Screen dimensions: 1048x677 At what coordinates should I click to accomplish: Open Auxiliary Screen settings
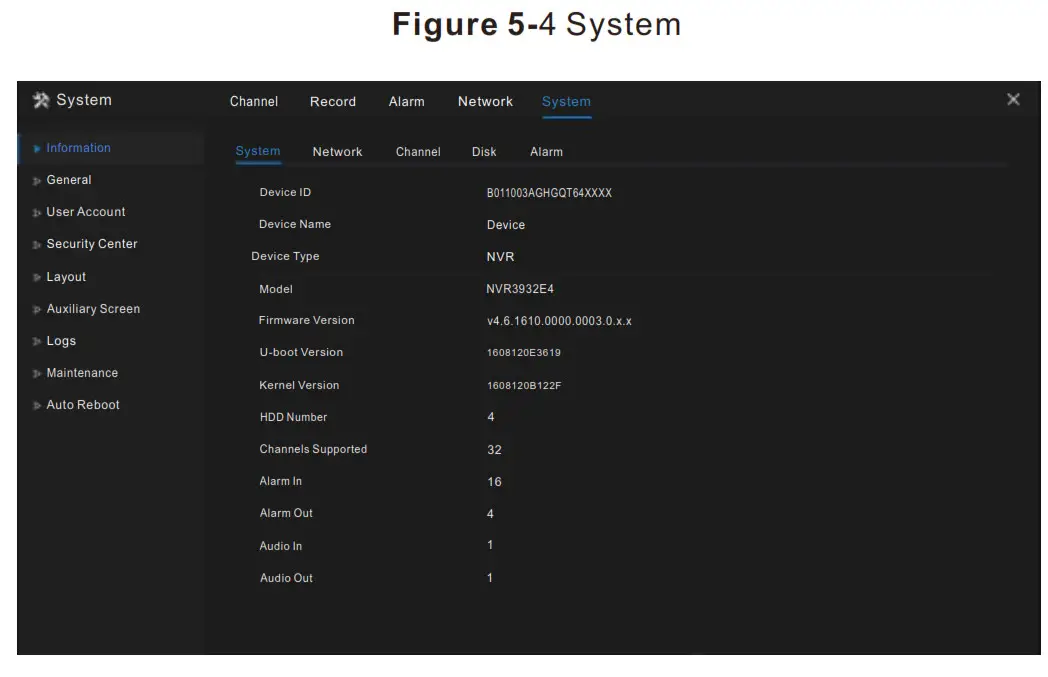coord(93,308)
